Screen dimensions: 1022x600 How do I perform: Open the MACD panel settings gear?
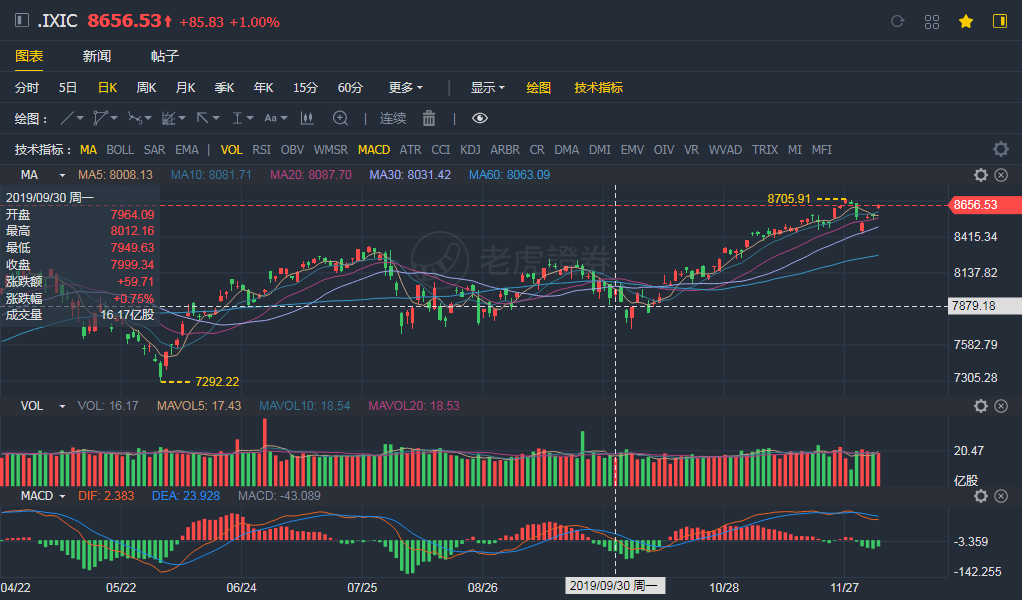pyautogui.click(x=981, y=496)
